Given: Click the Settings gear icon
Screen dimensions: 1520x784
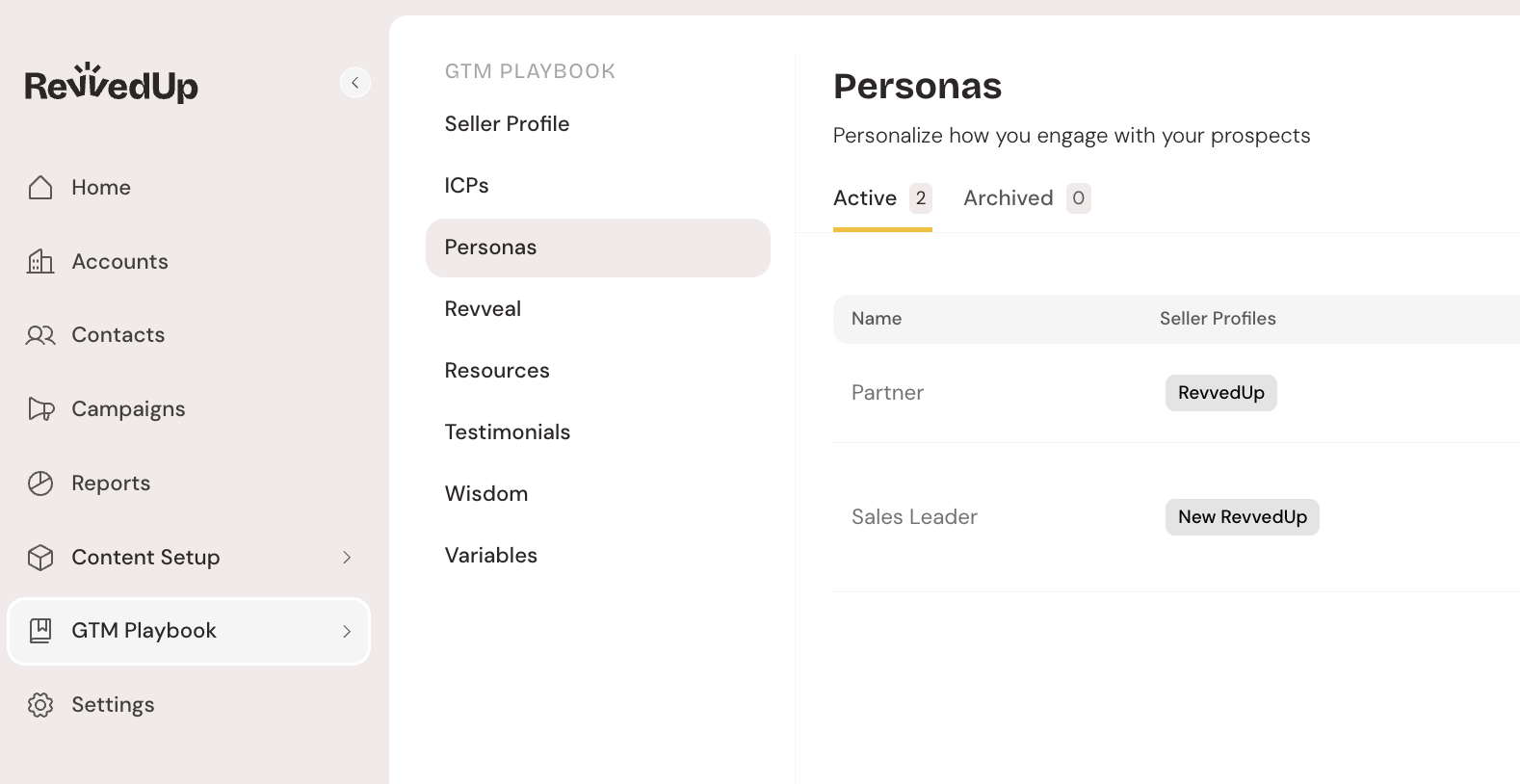Looking at the screenshot, I should click(x=40, y=705).
